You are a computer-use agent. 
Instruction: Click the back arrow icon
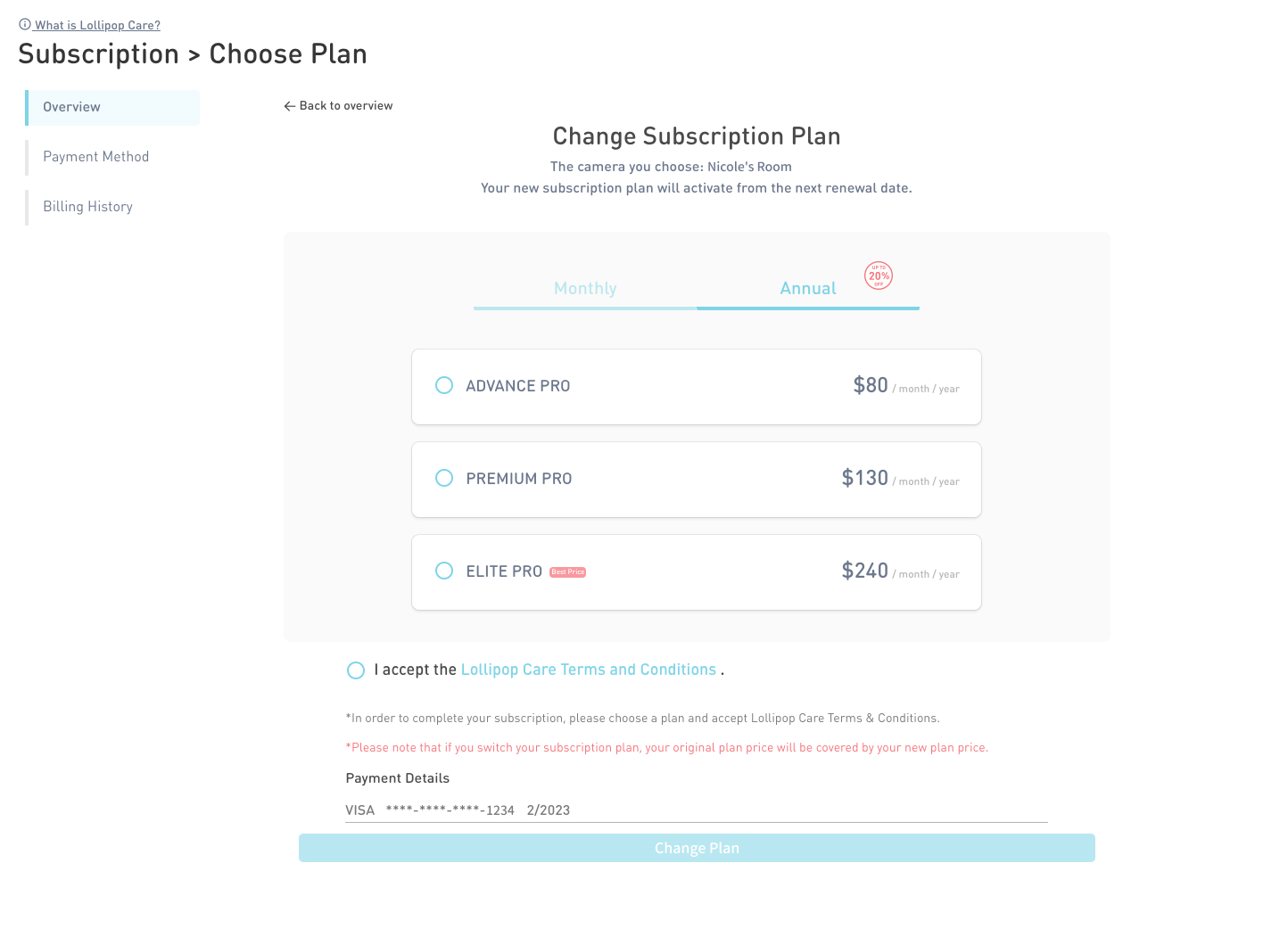[x=289, y=106]
